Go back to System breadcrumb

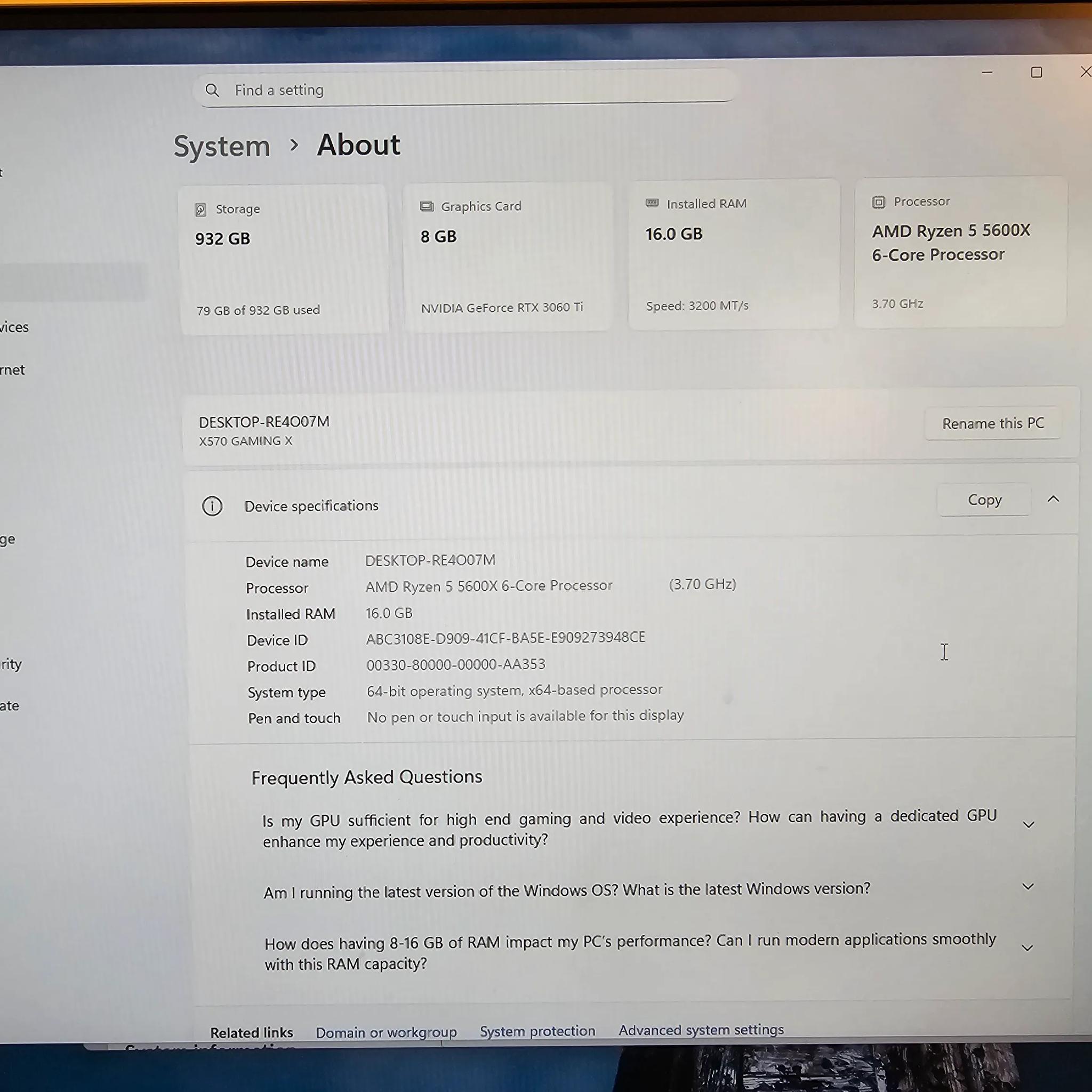coord(222,147)
